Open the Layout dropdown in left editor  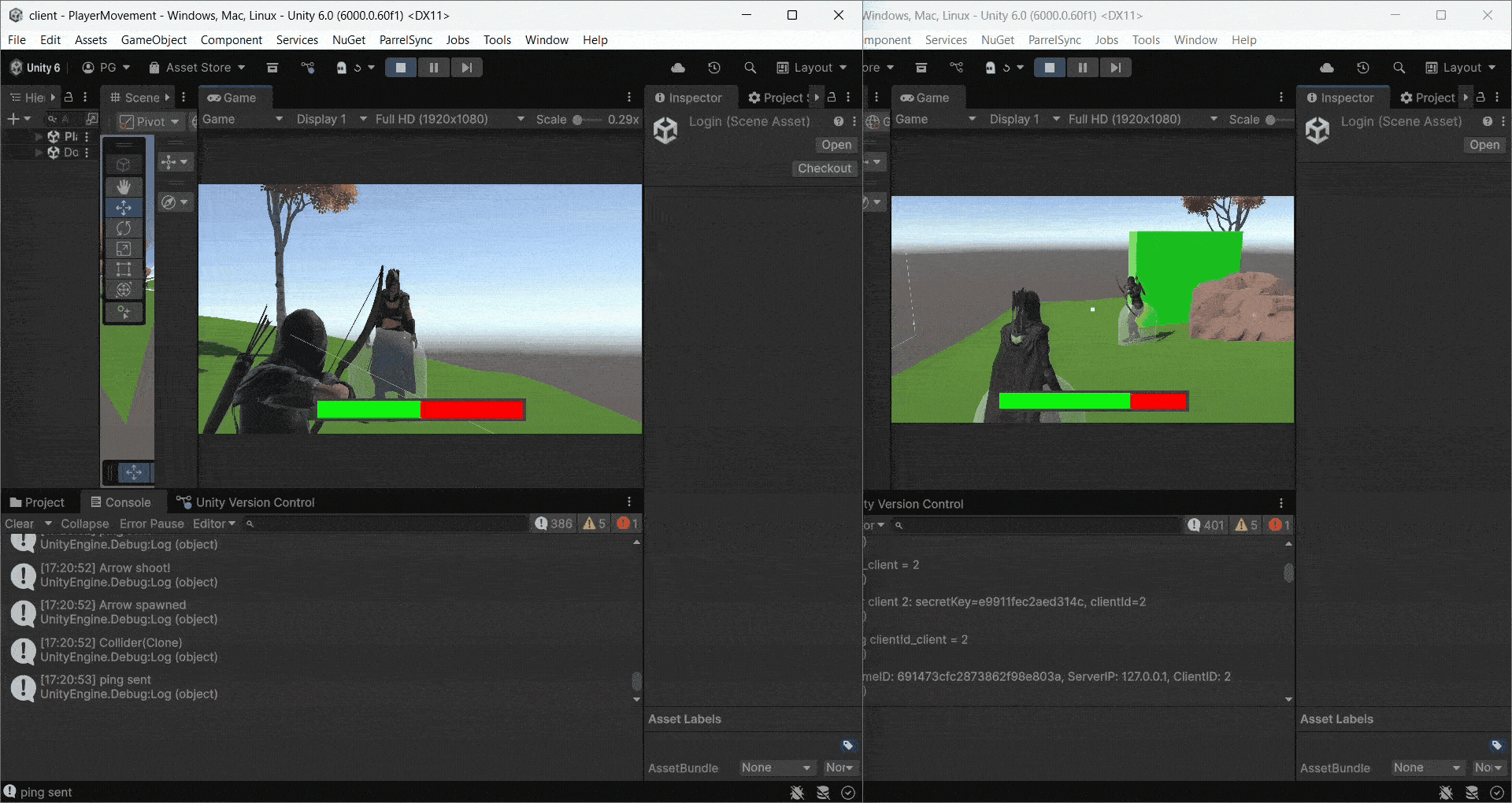(x=811, y=68)
